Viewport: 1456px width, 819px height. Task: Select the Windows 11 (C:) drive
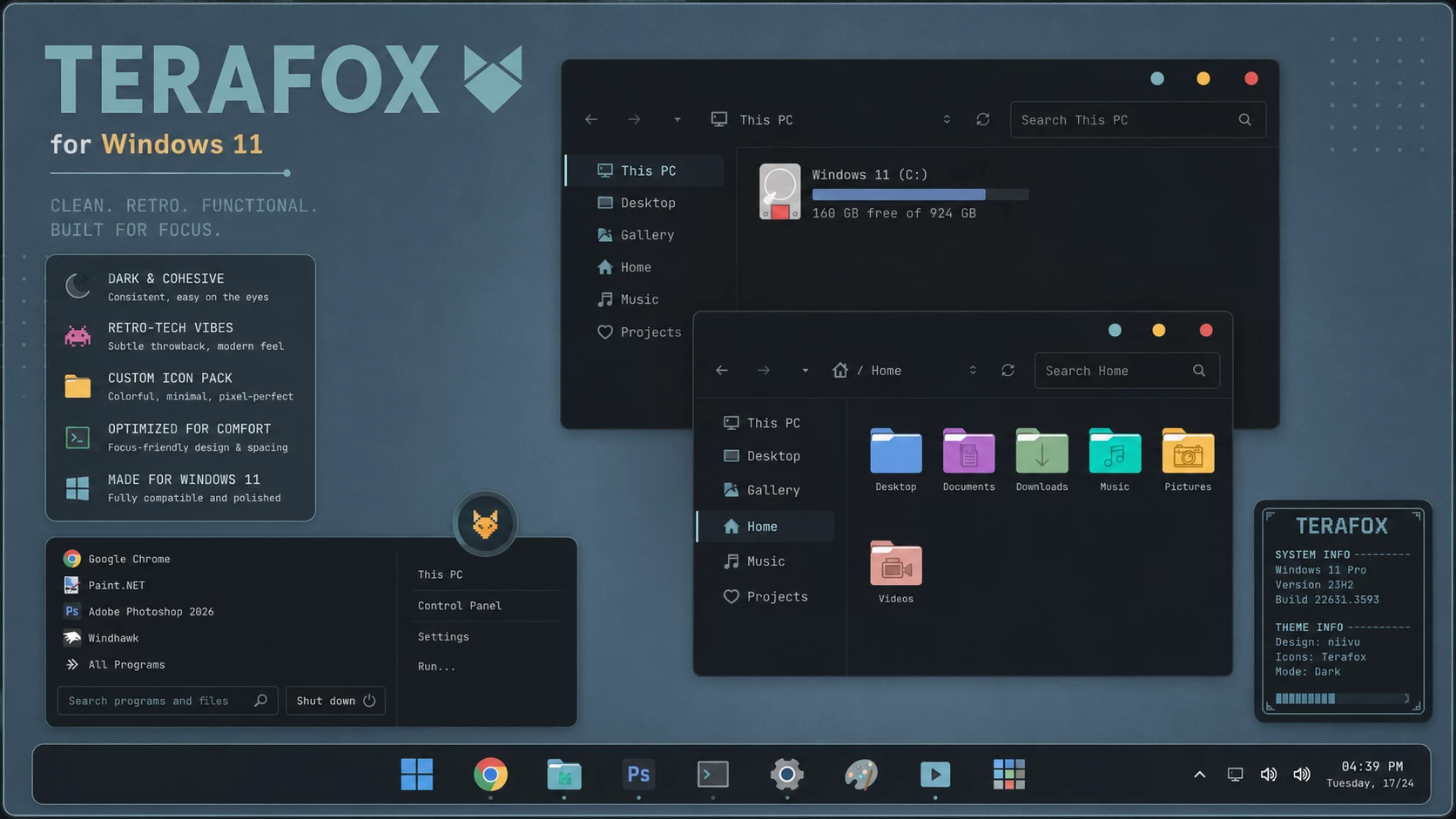tap(894, 192)
